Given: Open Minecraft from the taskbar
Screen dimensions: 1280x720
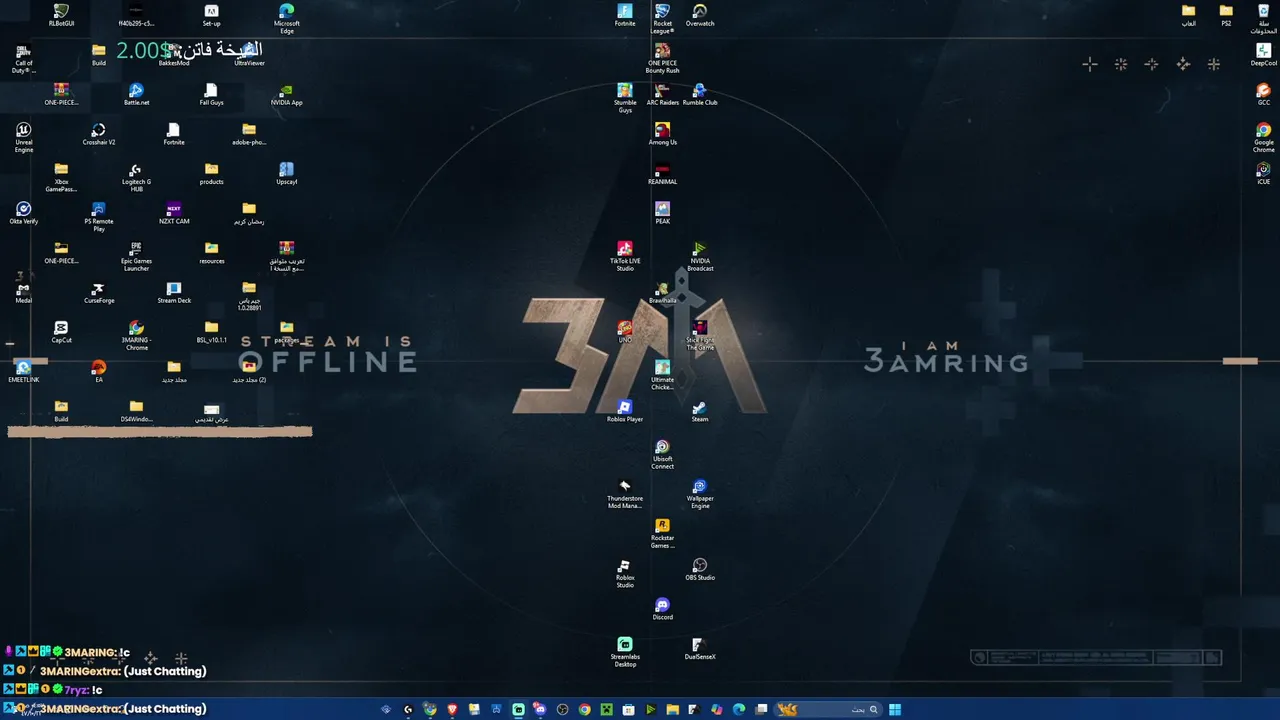Looking at the screenshot, I should tap(606, 710).
